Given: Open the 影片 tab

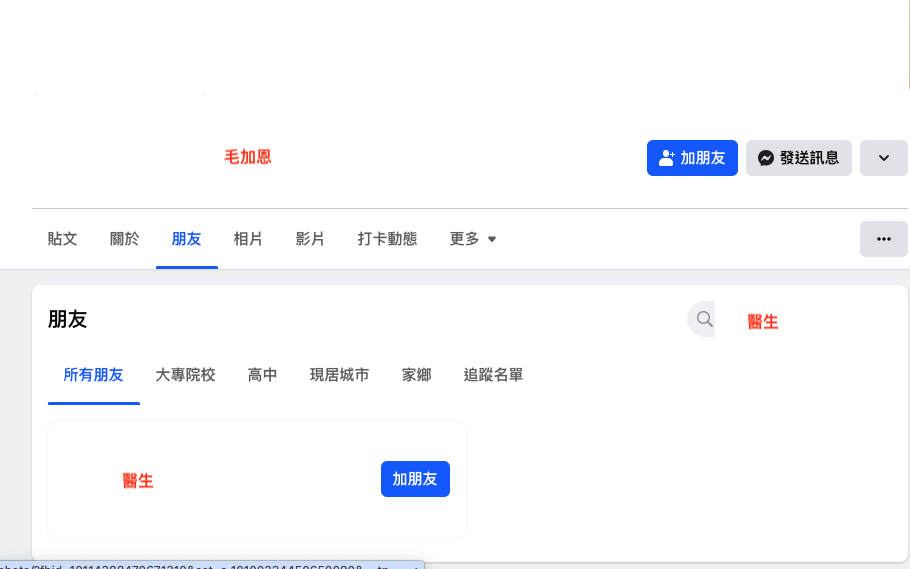Looking at the screenshot, I should [310, 239].
